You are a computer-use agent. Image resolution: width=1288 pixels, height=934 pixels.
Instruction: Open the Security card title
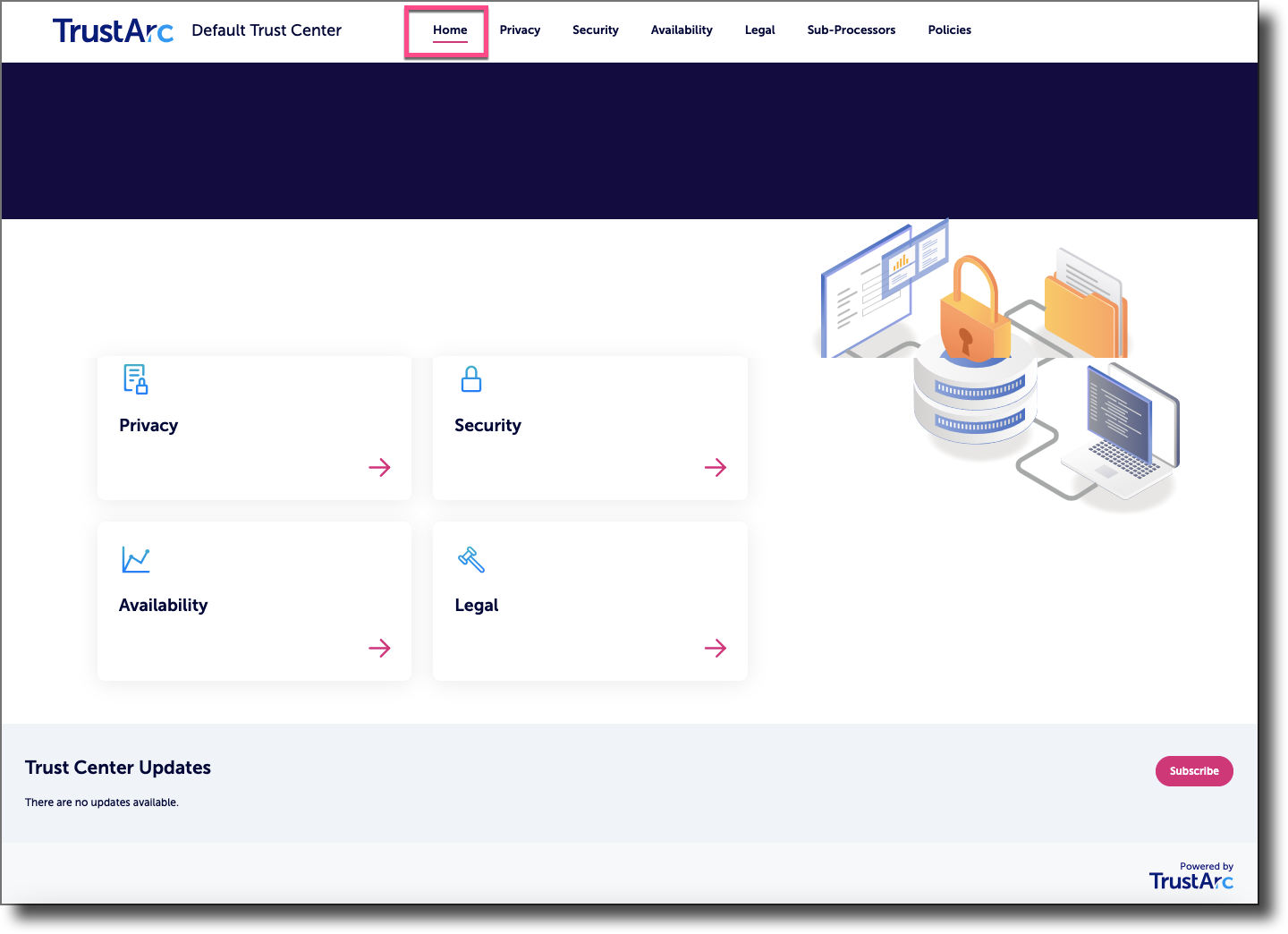[487, 426]
